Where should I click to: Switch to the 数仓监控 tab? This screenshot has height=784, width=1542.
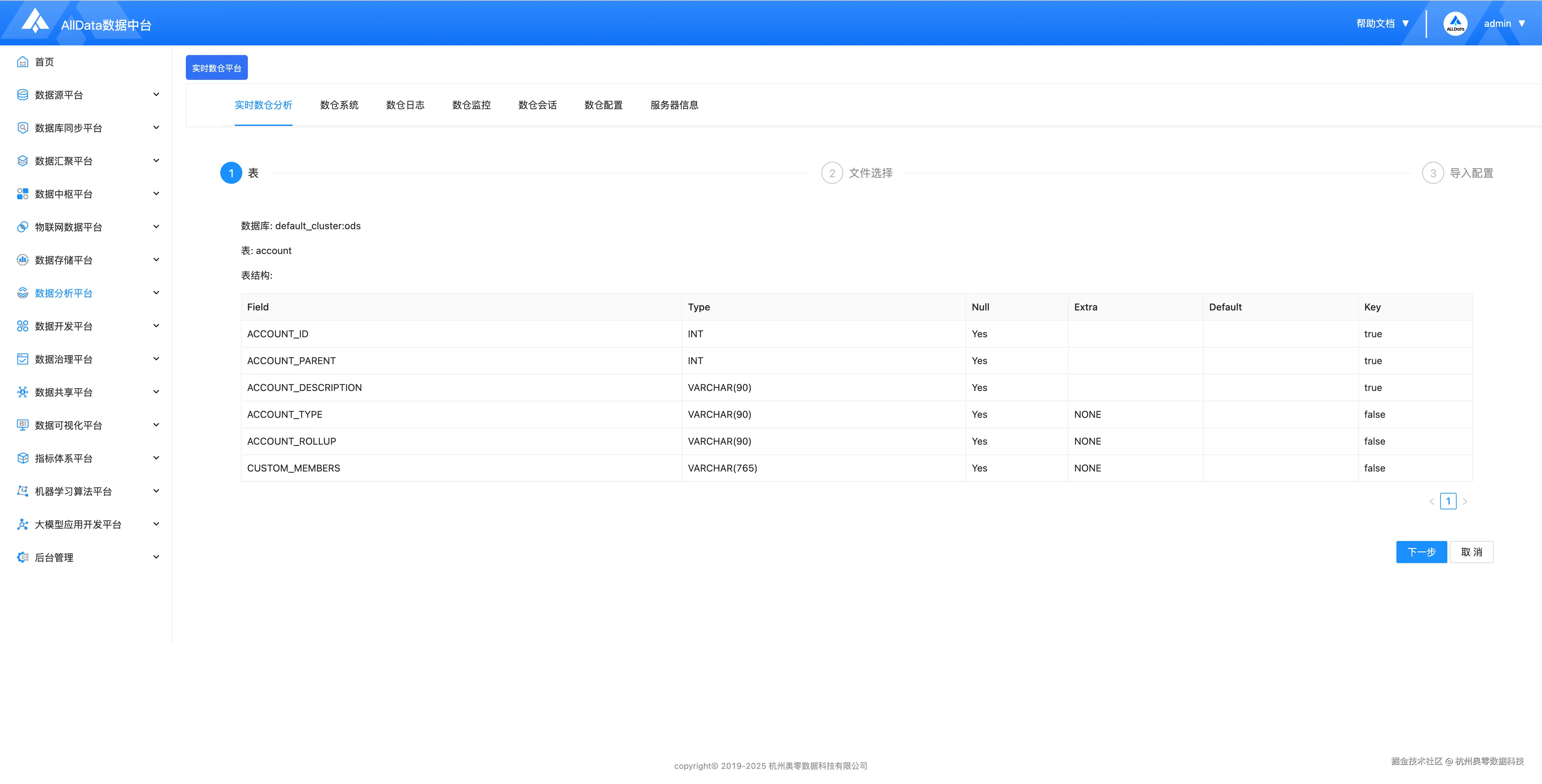pos(471,105)
